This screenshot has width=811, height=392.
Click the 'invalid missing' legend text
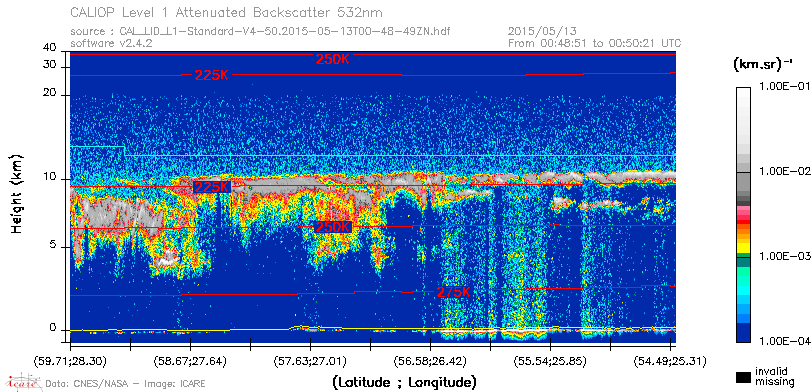coord(775,376)
